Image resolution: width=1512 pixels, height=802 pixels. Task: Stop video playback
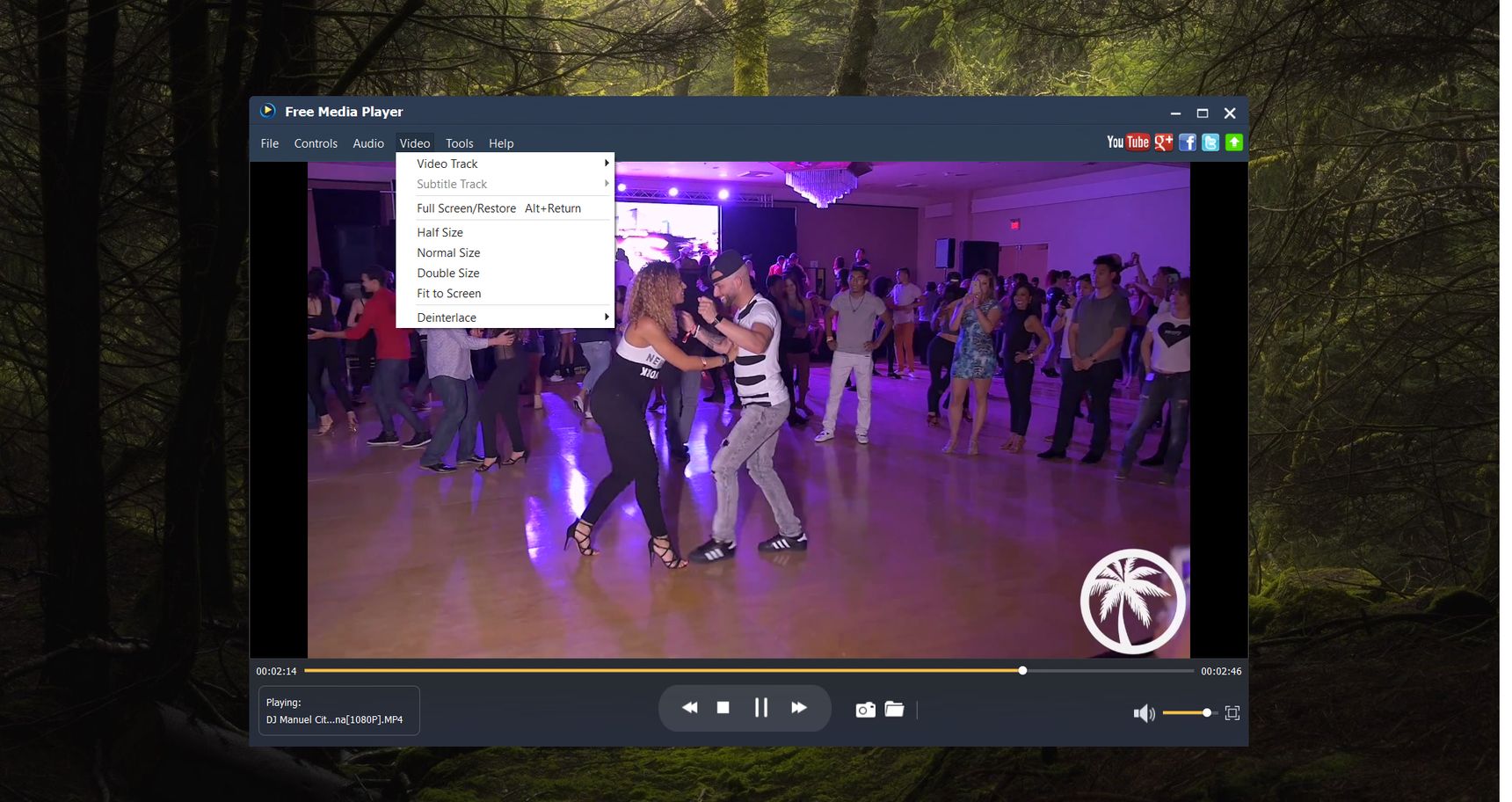click(723, 708)
